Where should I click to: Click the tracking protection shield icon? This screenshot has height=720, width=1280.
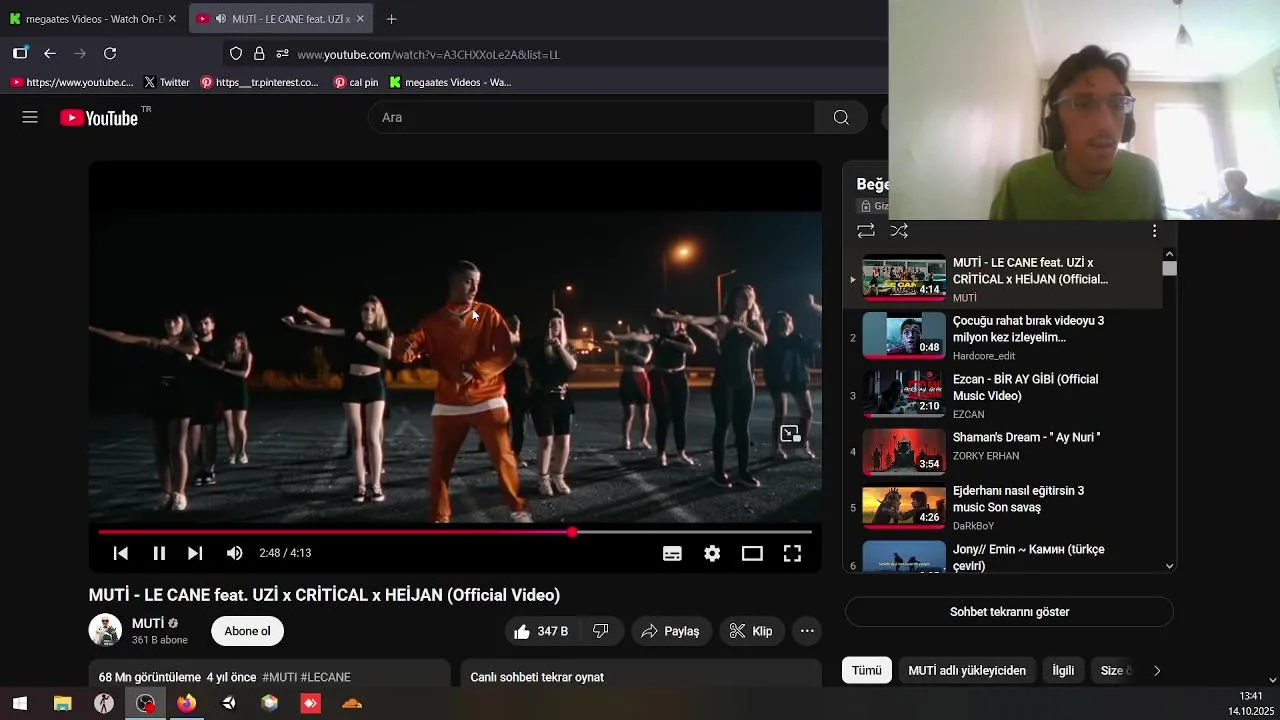(x=236, y=54)
